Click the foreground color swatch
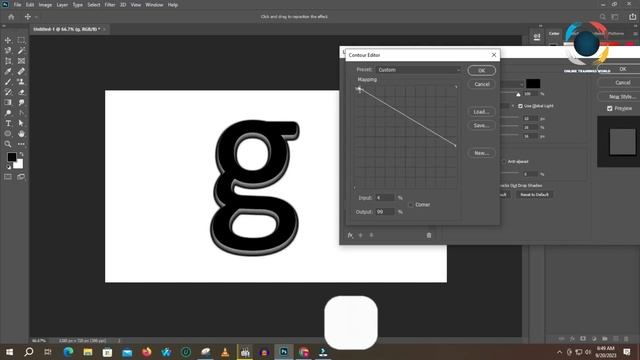Viewport: 640px width, 360px height. [11, 157]
